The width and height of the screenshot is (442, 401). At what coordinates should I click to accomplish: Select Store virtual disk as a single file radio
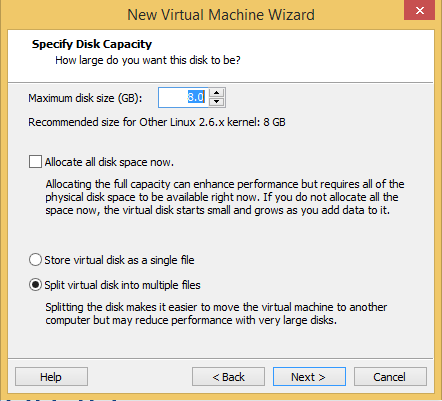(x=35, y=260)
